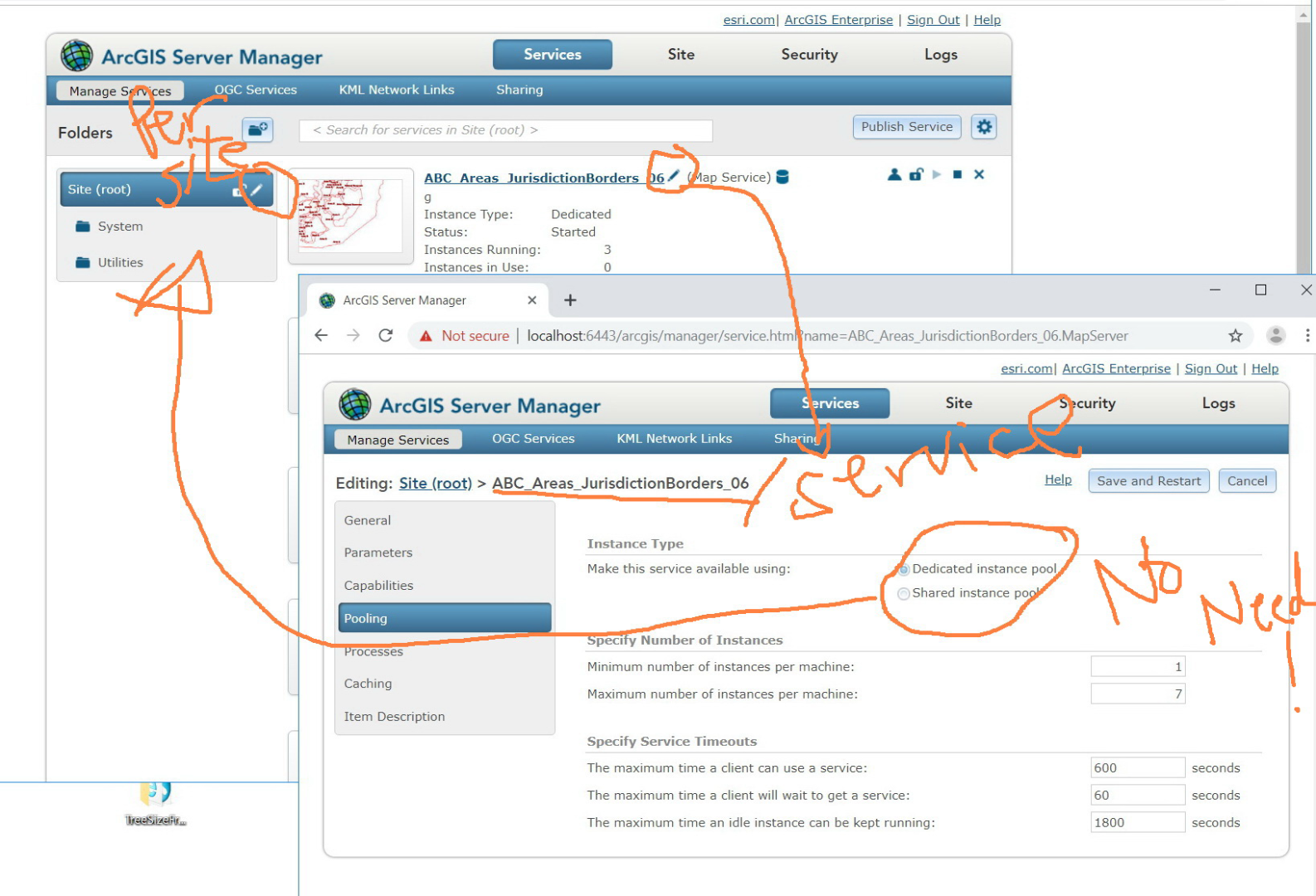This screenshot has height=896, width=1316.
Task: Open the Services tab in the back window
Action: pyautogui.click(x=553, y=55)
